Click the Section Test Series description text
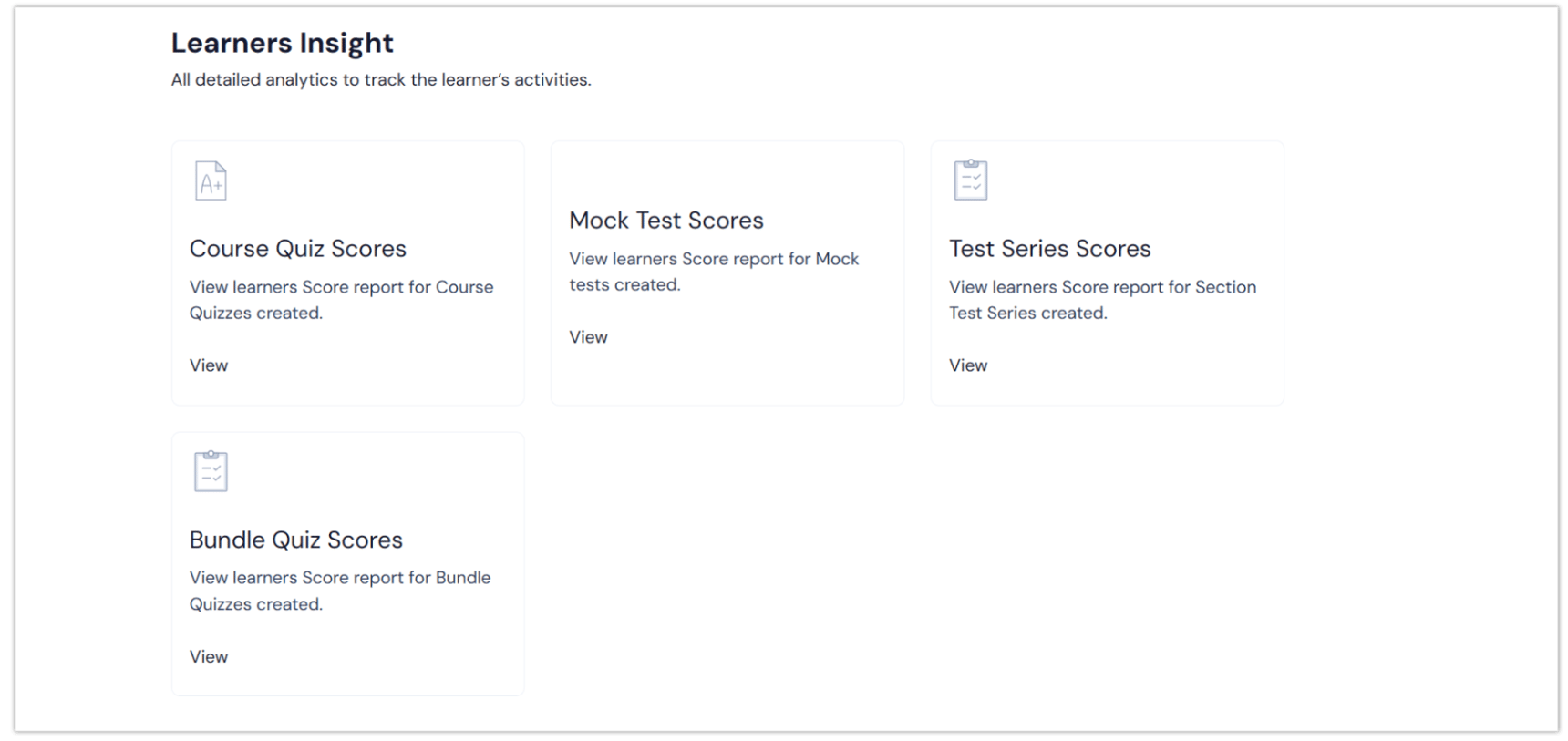The height and width of the screenshot is (741, 1568). 1102,300
